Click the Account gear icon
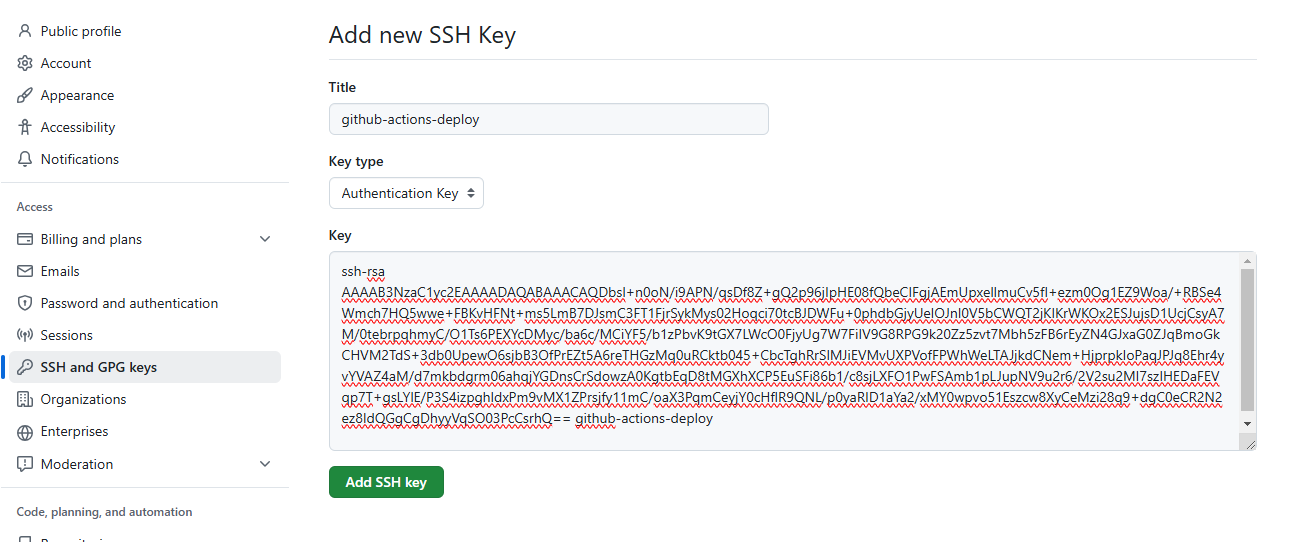This screenshot has width=1299, height=542. [x=25, y=63]
